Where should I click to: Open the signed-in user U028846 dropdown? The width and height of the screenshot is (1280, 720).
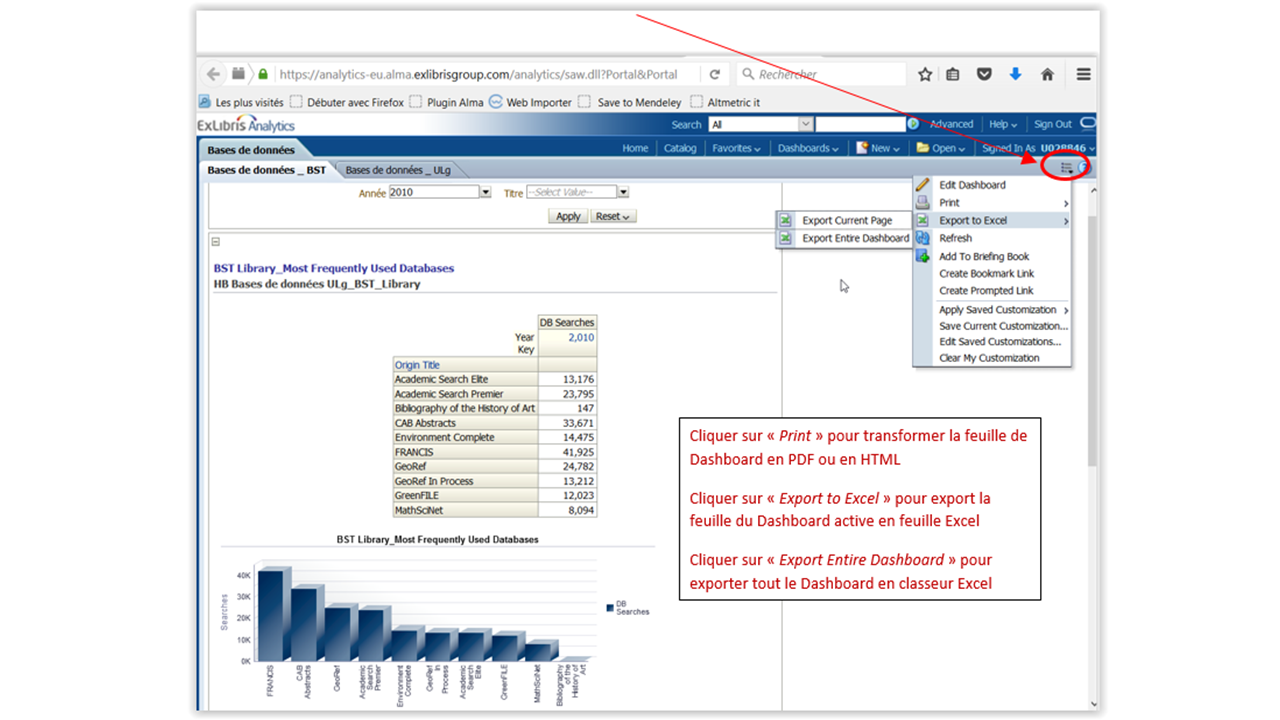coord(1068,148)
